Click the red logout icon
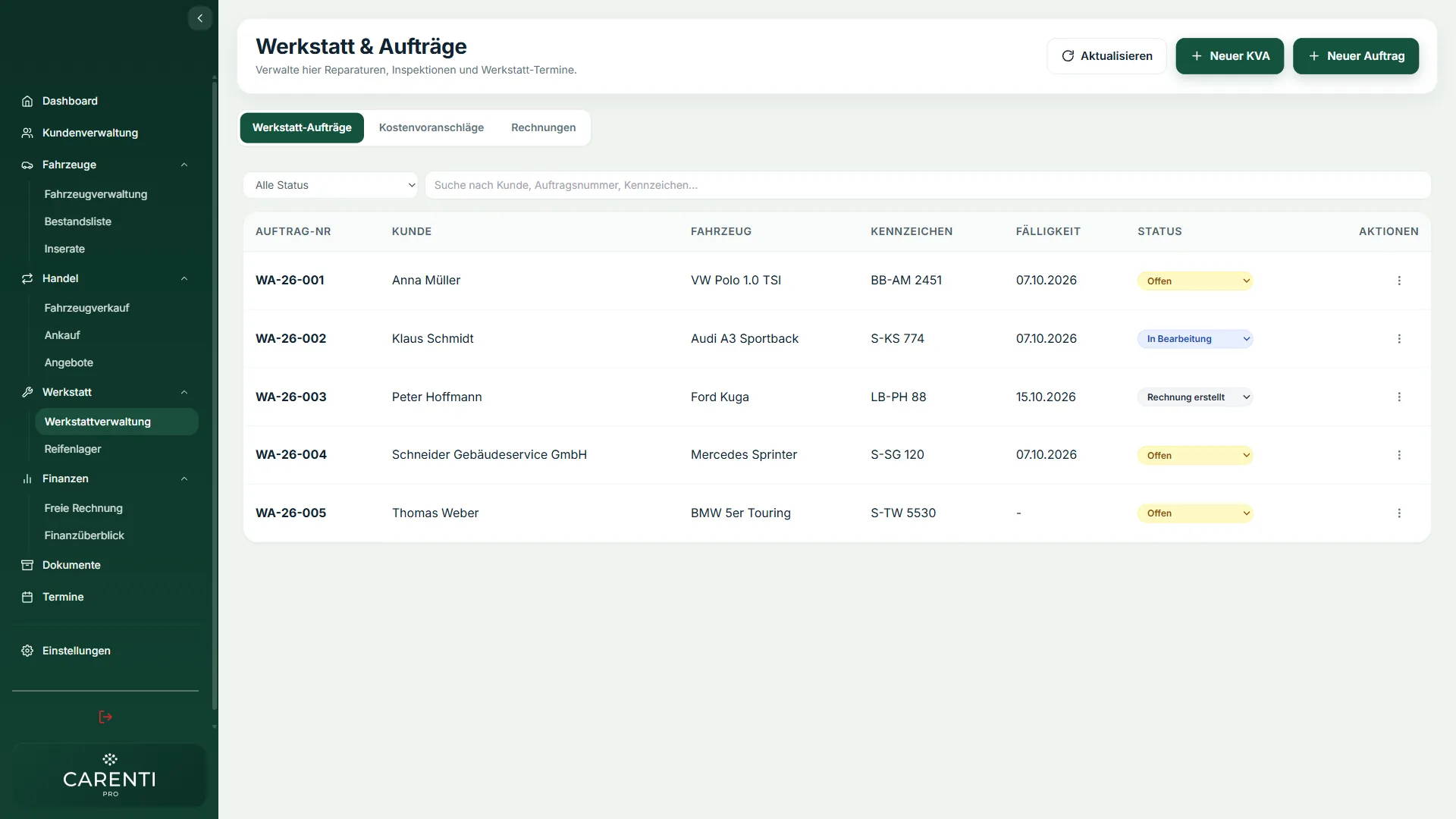The height and width of the screenshot is (819, 1456). pos(105,717)
